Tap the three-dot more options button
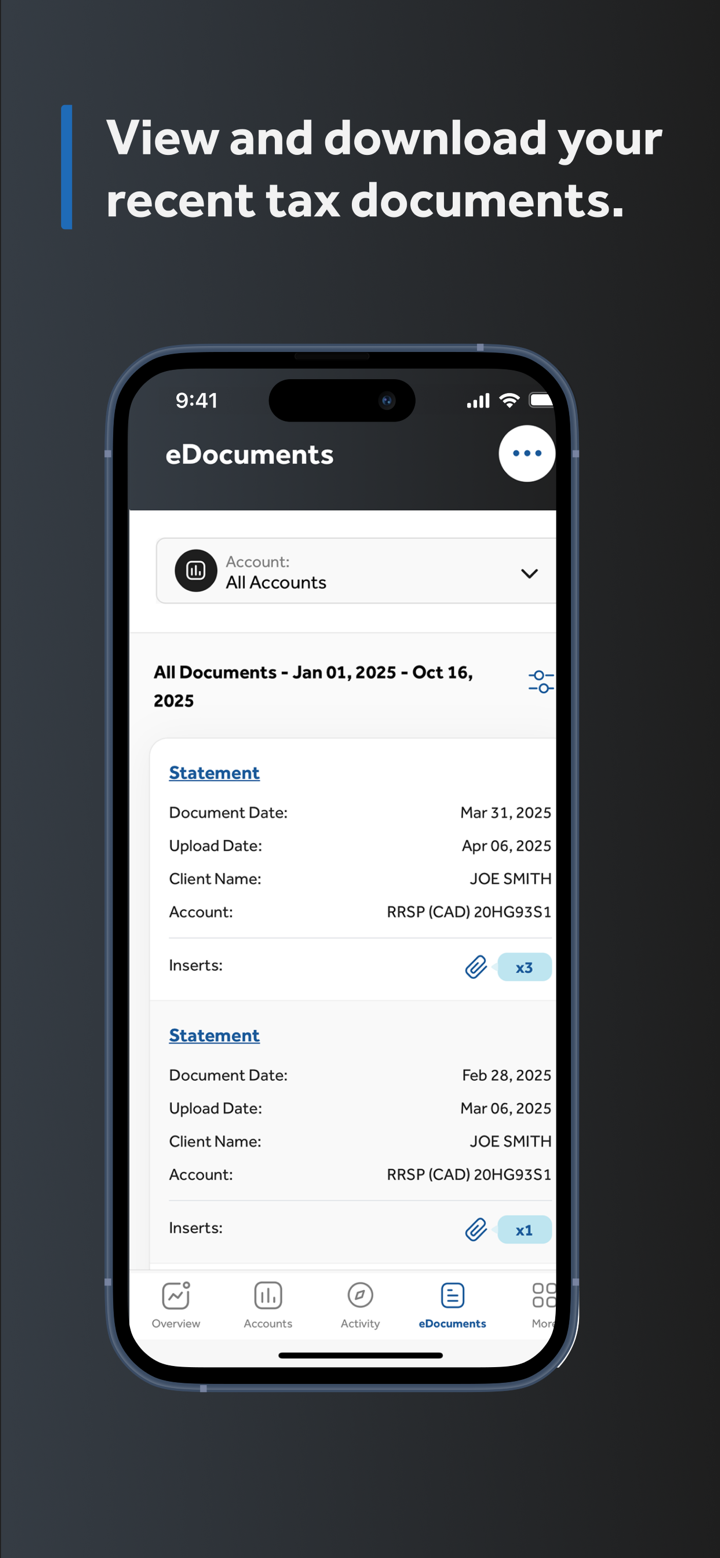Image resolution: width=720 pixels, height=1558 pixels. coord(526,454)
